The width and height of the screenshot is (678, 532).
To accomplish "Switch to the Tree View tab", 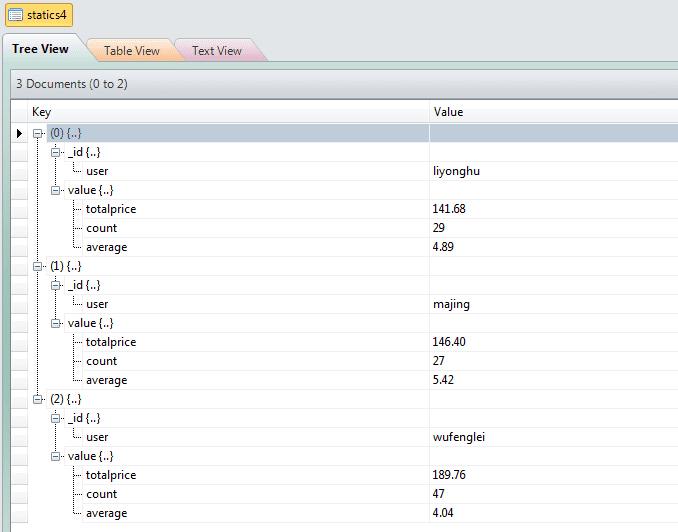I will click(40, 49).
